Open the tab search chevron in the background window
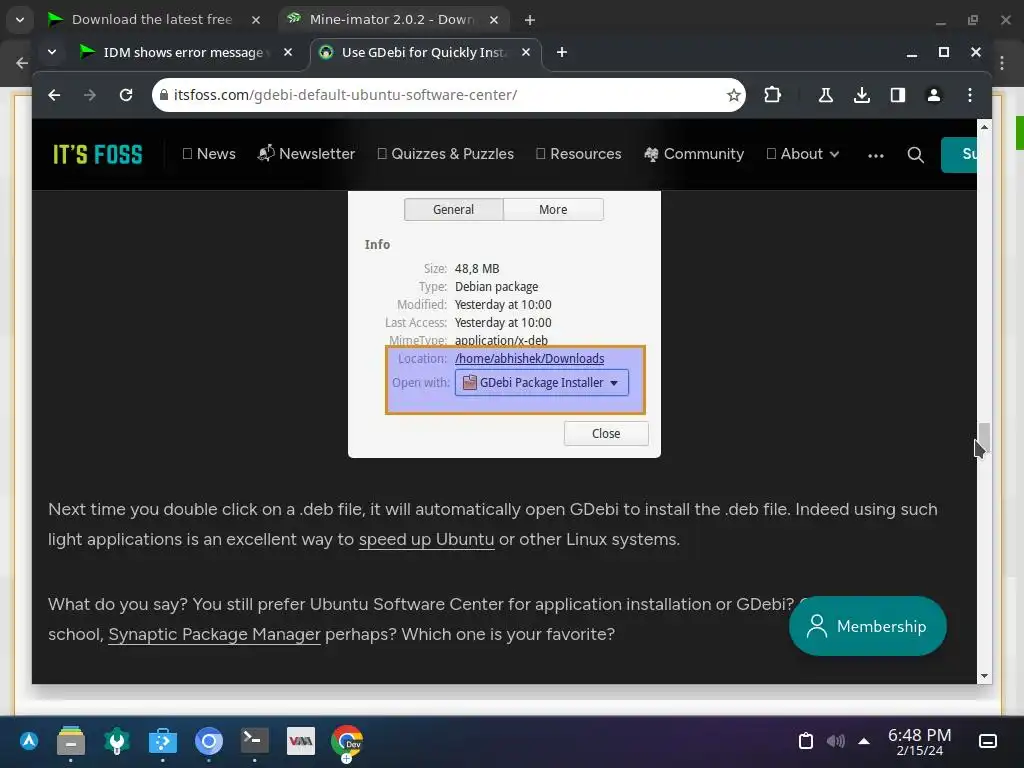The height and width of the screenshot is (768, 1024). pyautogui.click(x=20, y=20)
